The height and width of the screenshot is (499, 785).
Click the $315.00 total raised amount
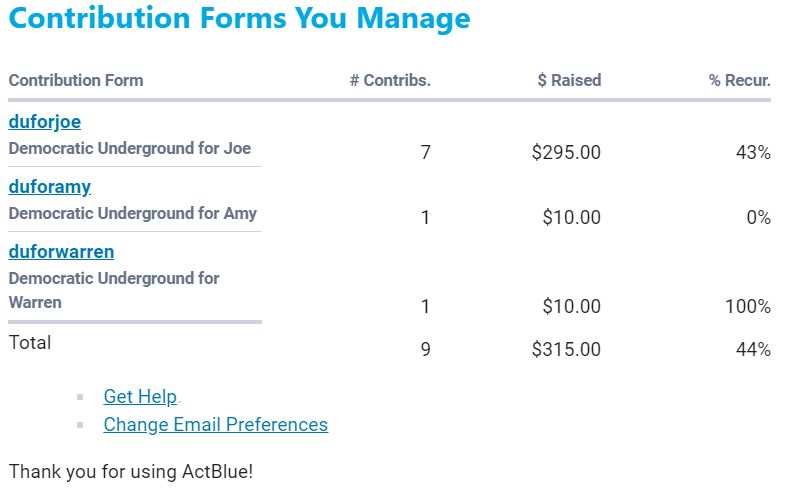tap(566, 350)
